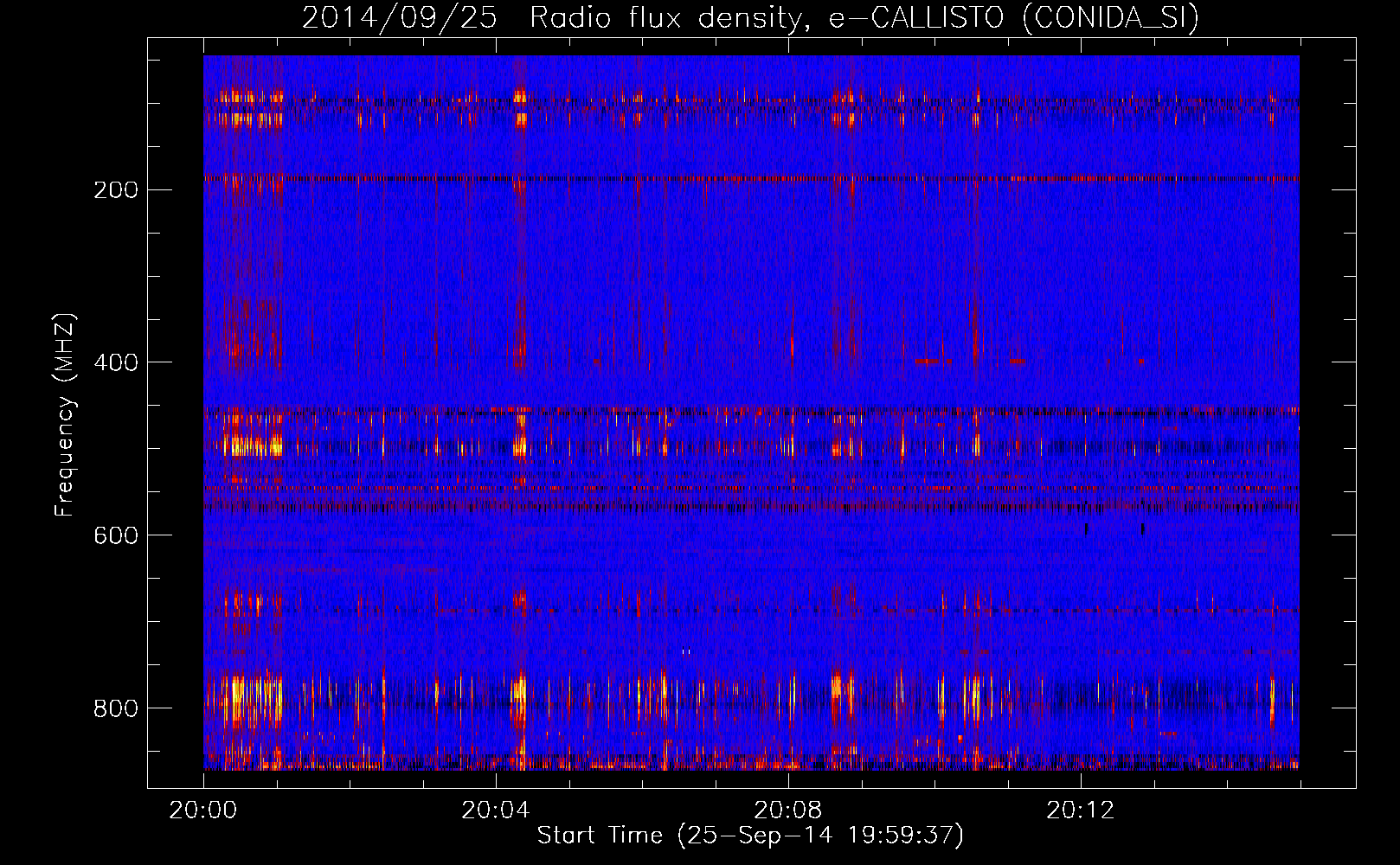Viewport: 1400px width, 865px height.
Task: Click the '400' frequency tick label
Action: 115,363
